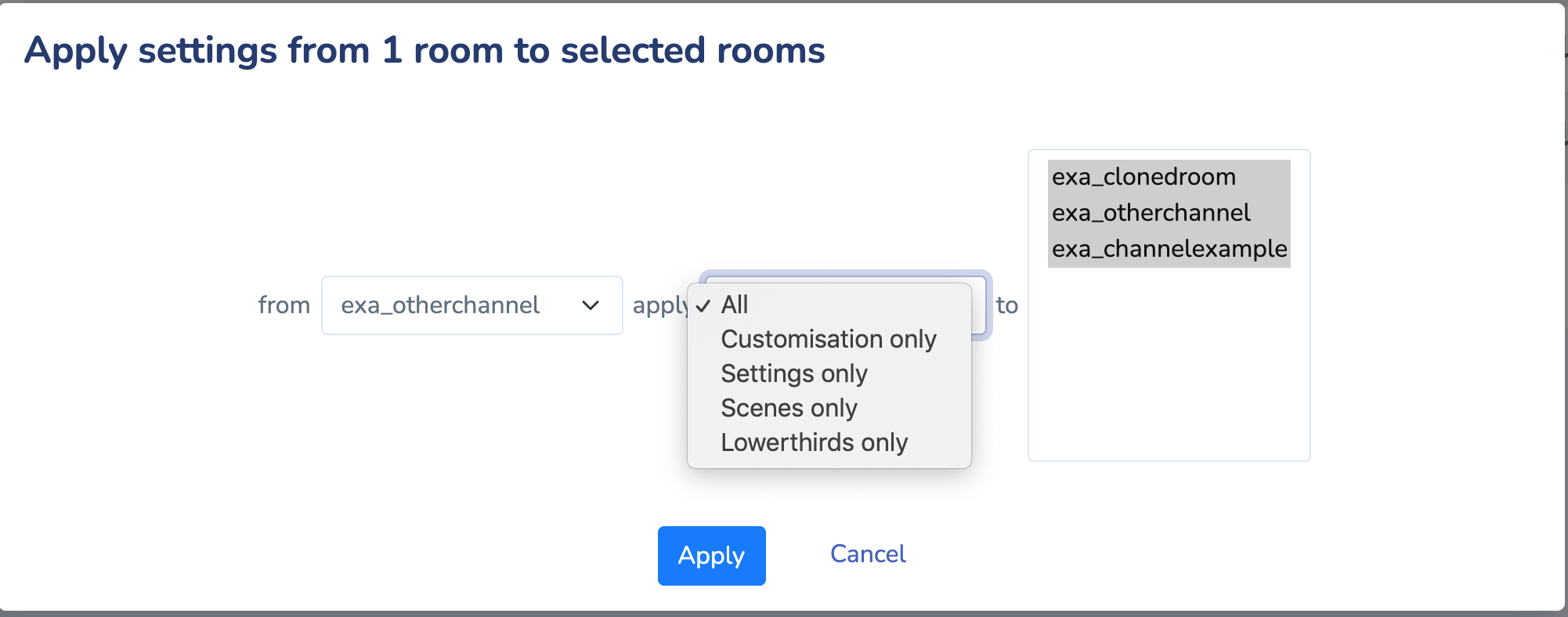Image resolution: width=1568 pixels, height=617 pixels.
Task: Select exa_channelexample in target rooms list
Action: [x=1169, y=249]
